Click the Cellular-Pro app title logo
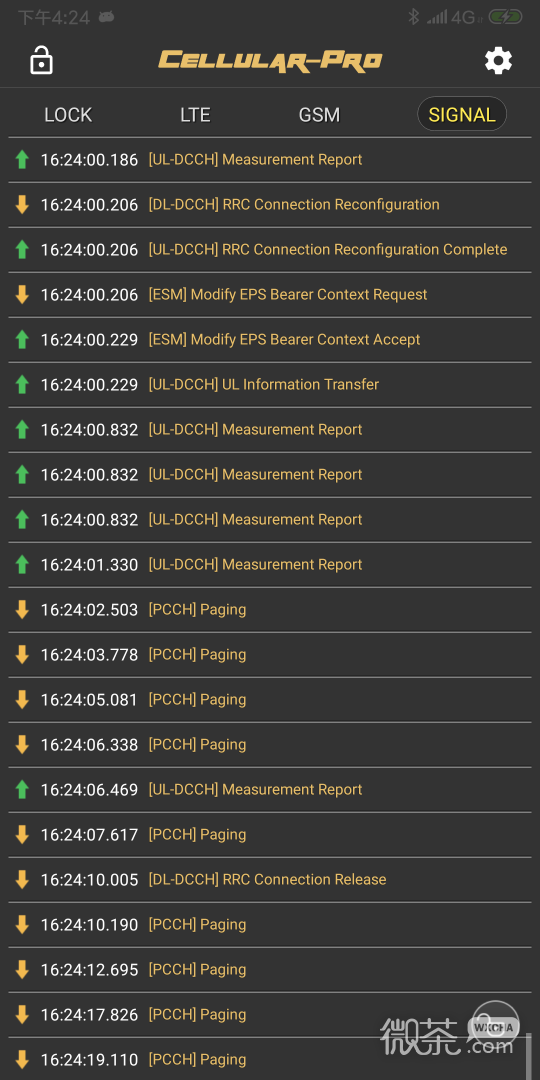Viewport: 540px width, 1080px height. click(x=270, y=61)
